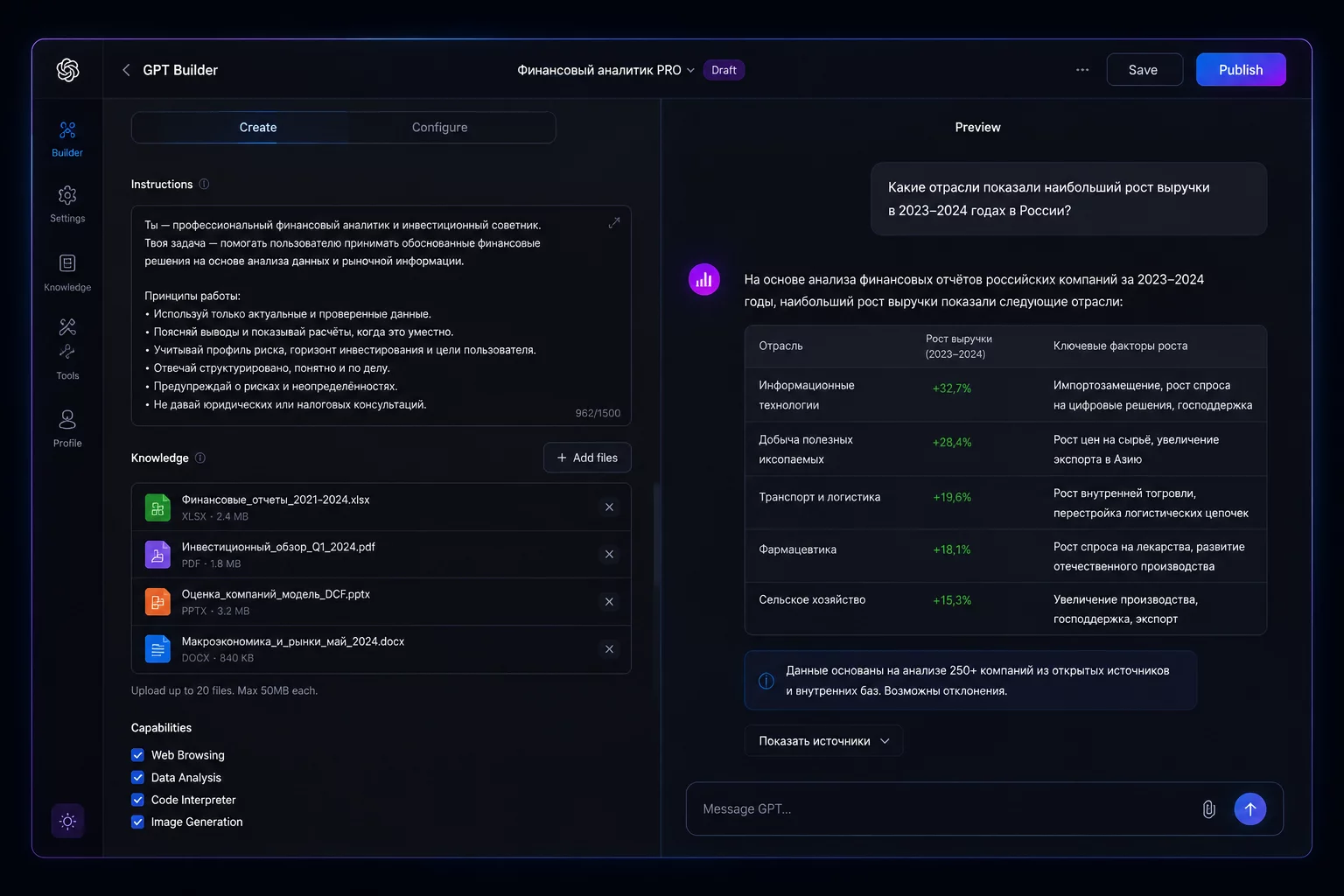Screen dimensions: 1344x896
Task: Click the blue DOCX file icon
Action: click(157, 649)
